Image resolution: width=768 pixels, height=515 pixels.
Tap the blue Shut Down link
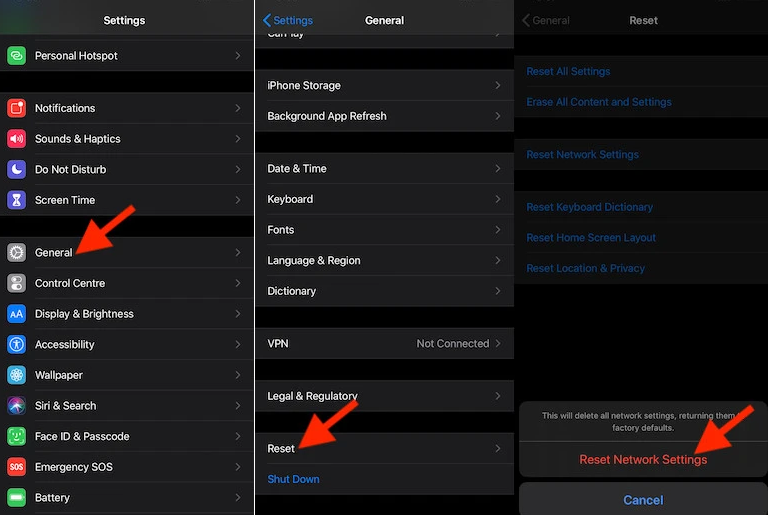pos(293,480)
